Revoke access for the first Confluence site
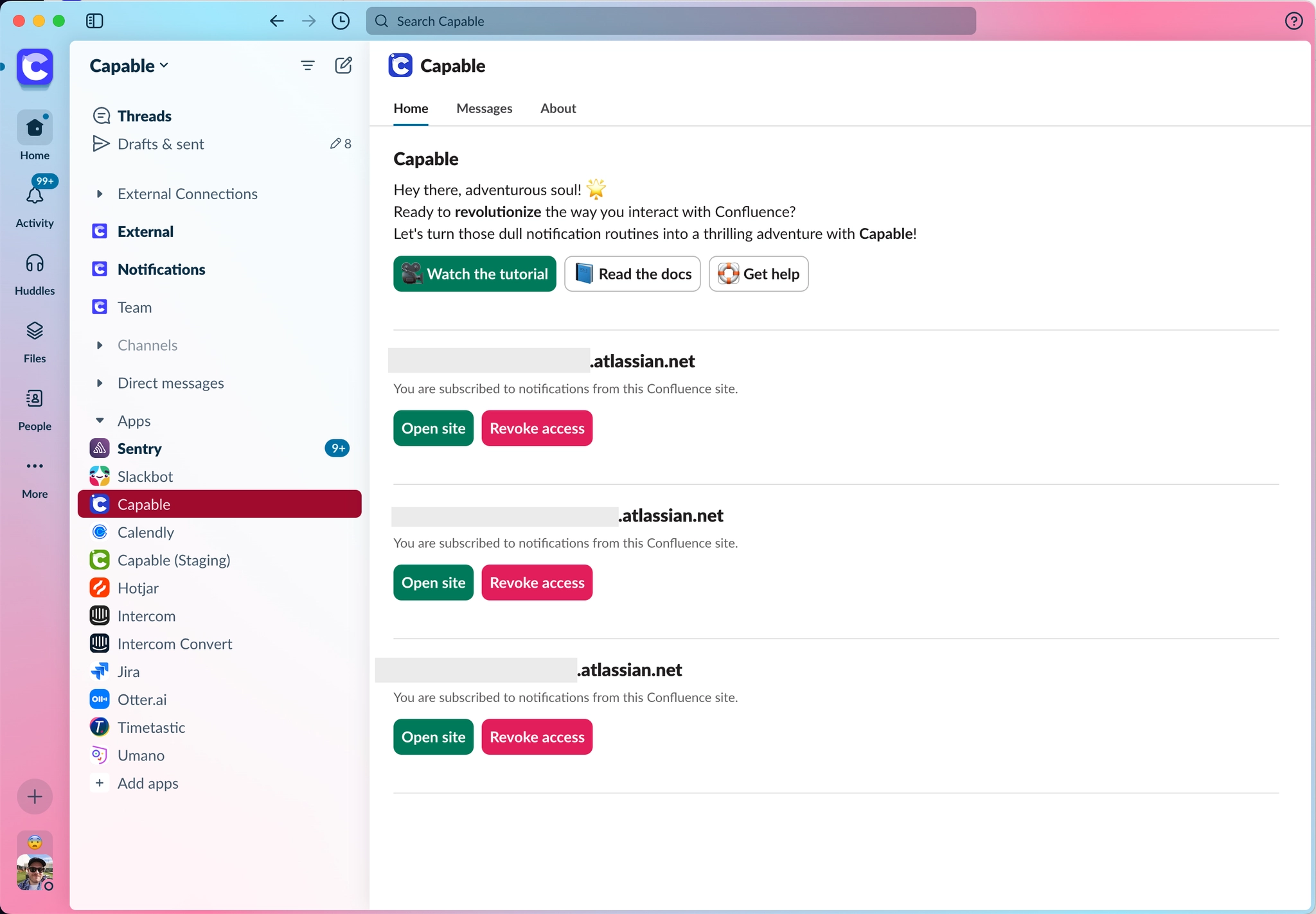Viewport: 1316px width, 914px height. 537,428
